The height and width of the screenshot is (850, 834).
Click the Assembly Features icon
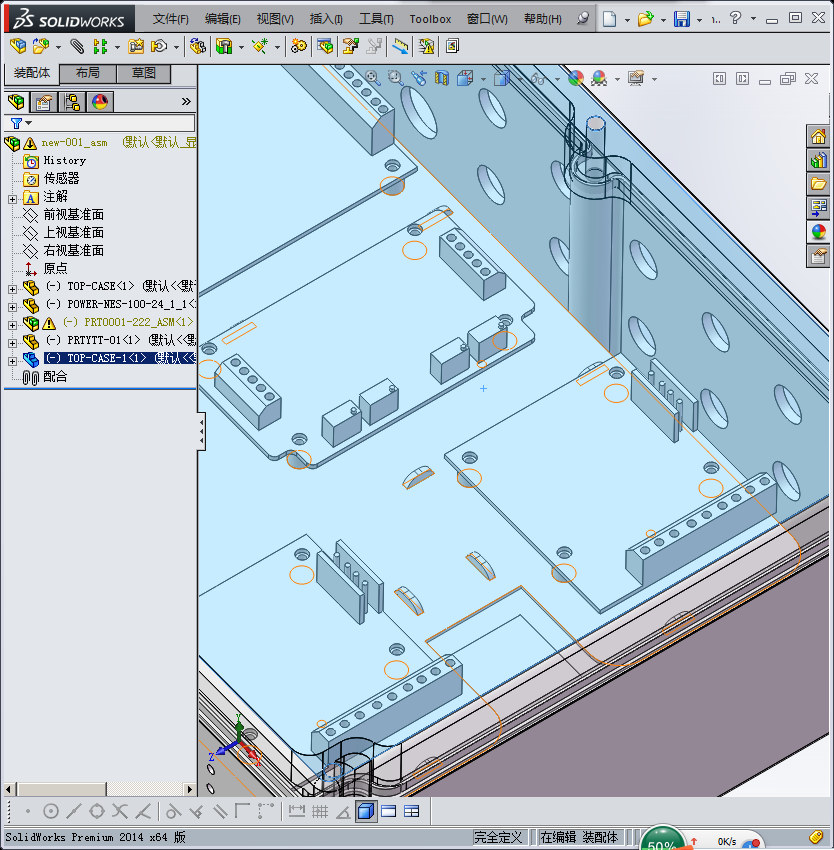point(223,46)
